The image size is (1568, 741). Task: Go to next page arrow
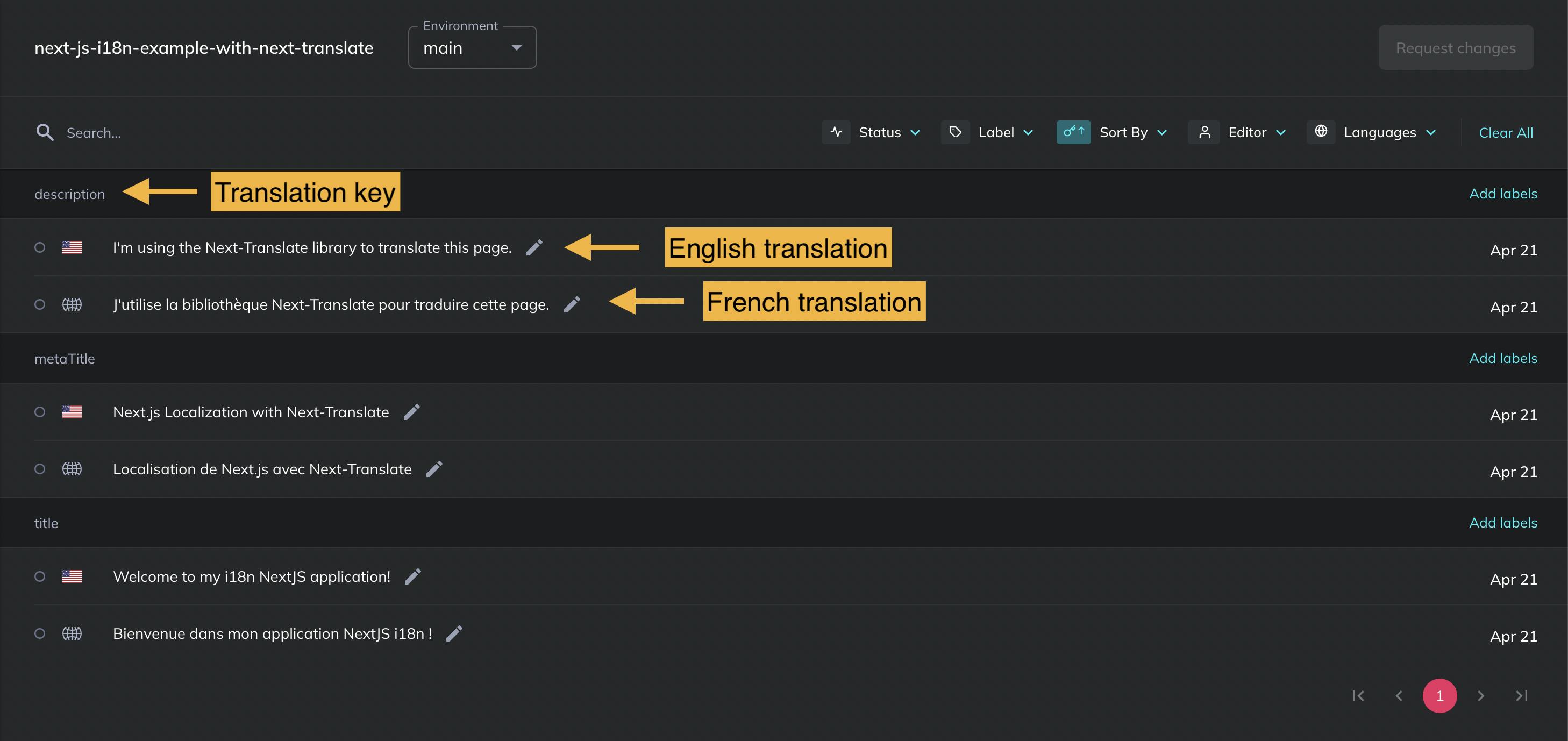(1480, 695)
